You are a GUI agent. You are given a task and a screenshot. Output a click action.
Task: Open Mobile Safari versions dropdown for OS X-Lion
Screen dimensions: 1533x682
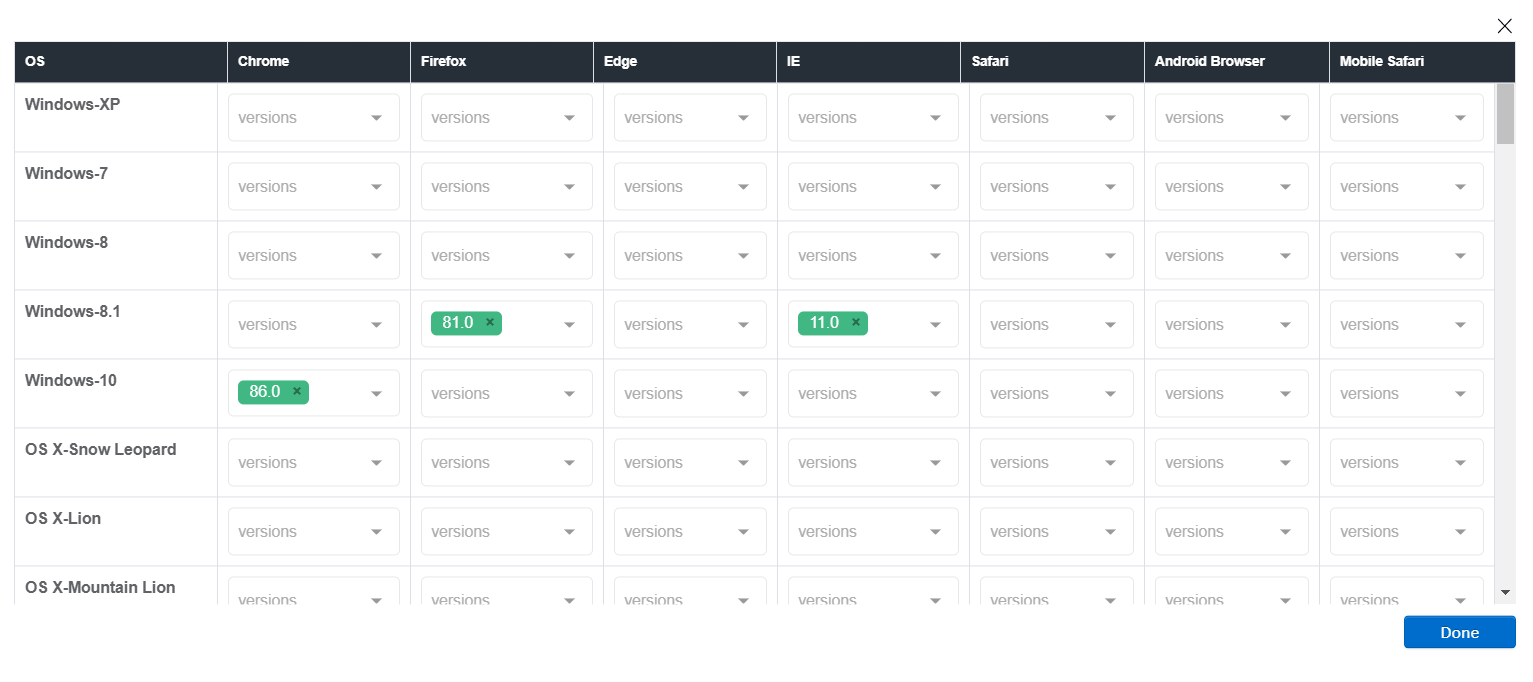(1407, 532)
